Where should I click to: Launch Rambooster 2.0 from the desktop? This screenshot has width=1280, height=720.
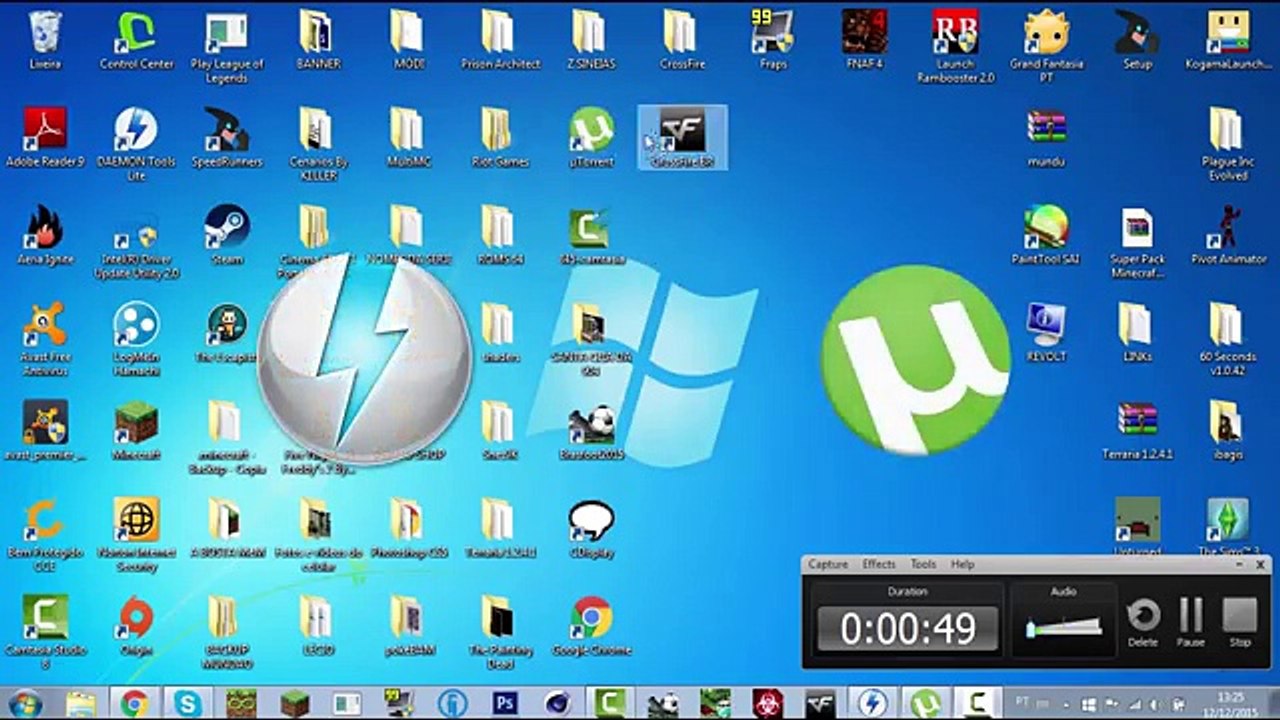point(955,47)
